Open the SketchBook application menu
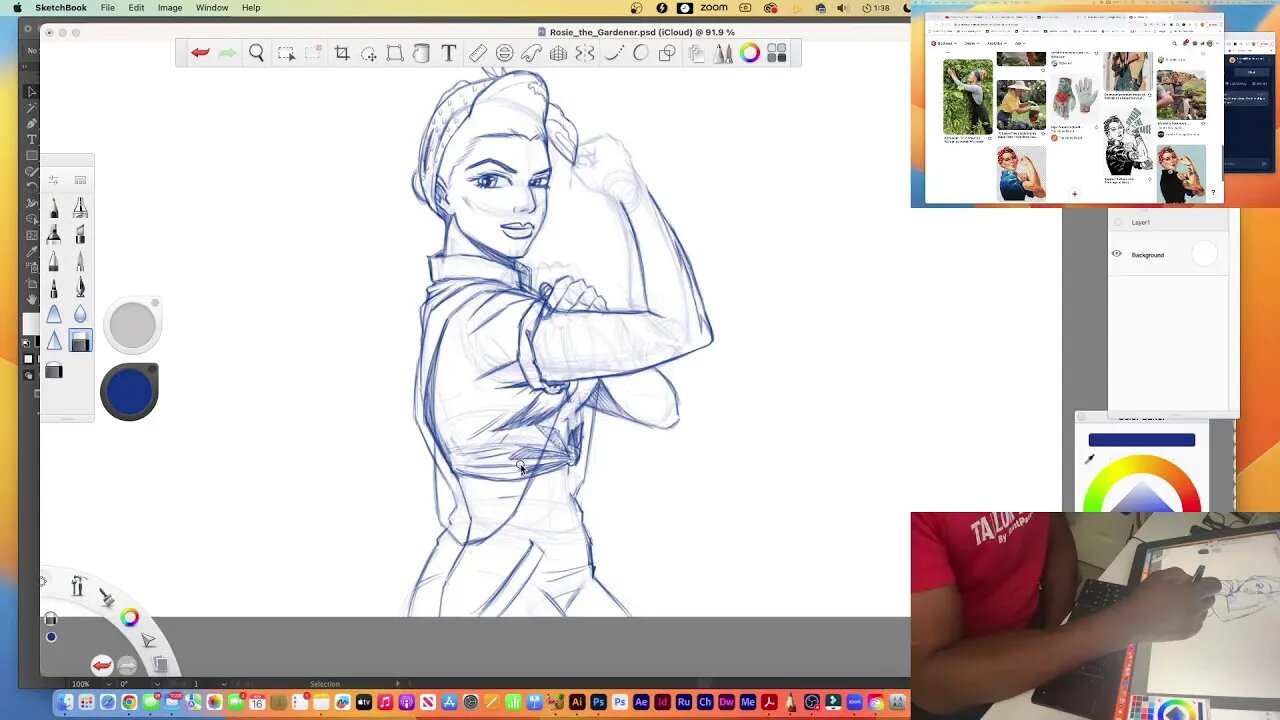The image size is (1280, 720). tap(61, 8)
